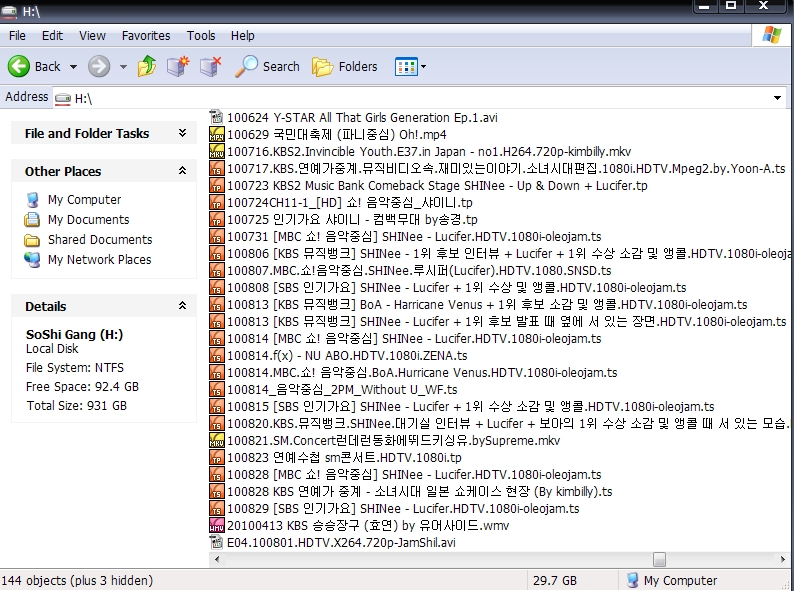Click the Back button label
794x591 pixels.
point(48,66)
